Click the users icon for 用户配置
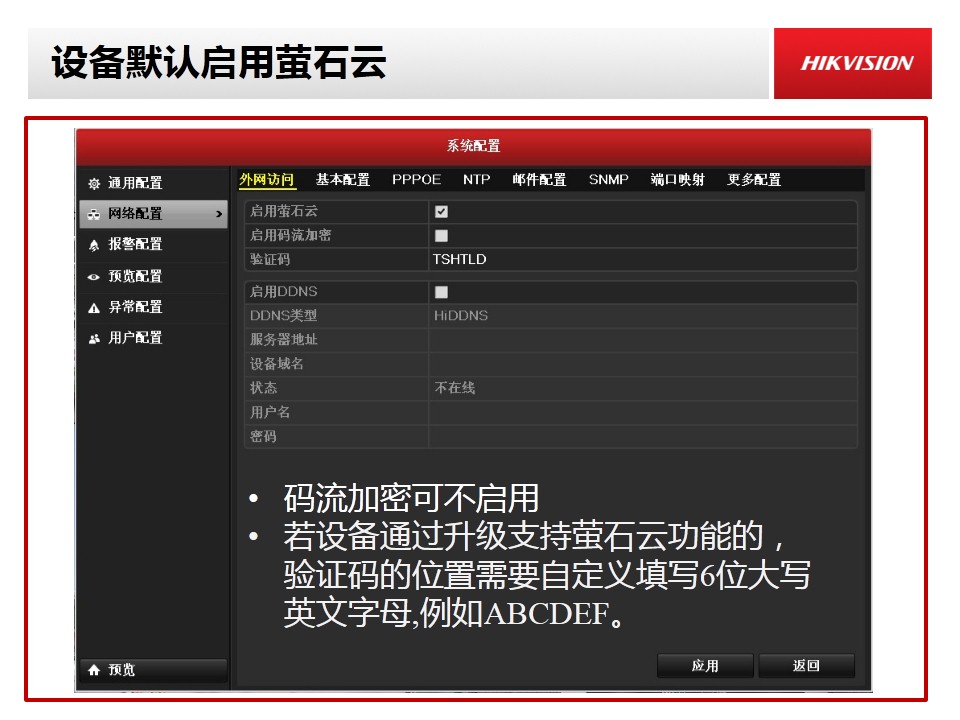 (94, 339)
